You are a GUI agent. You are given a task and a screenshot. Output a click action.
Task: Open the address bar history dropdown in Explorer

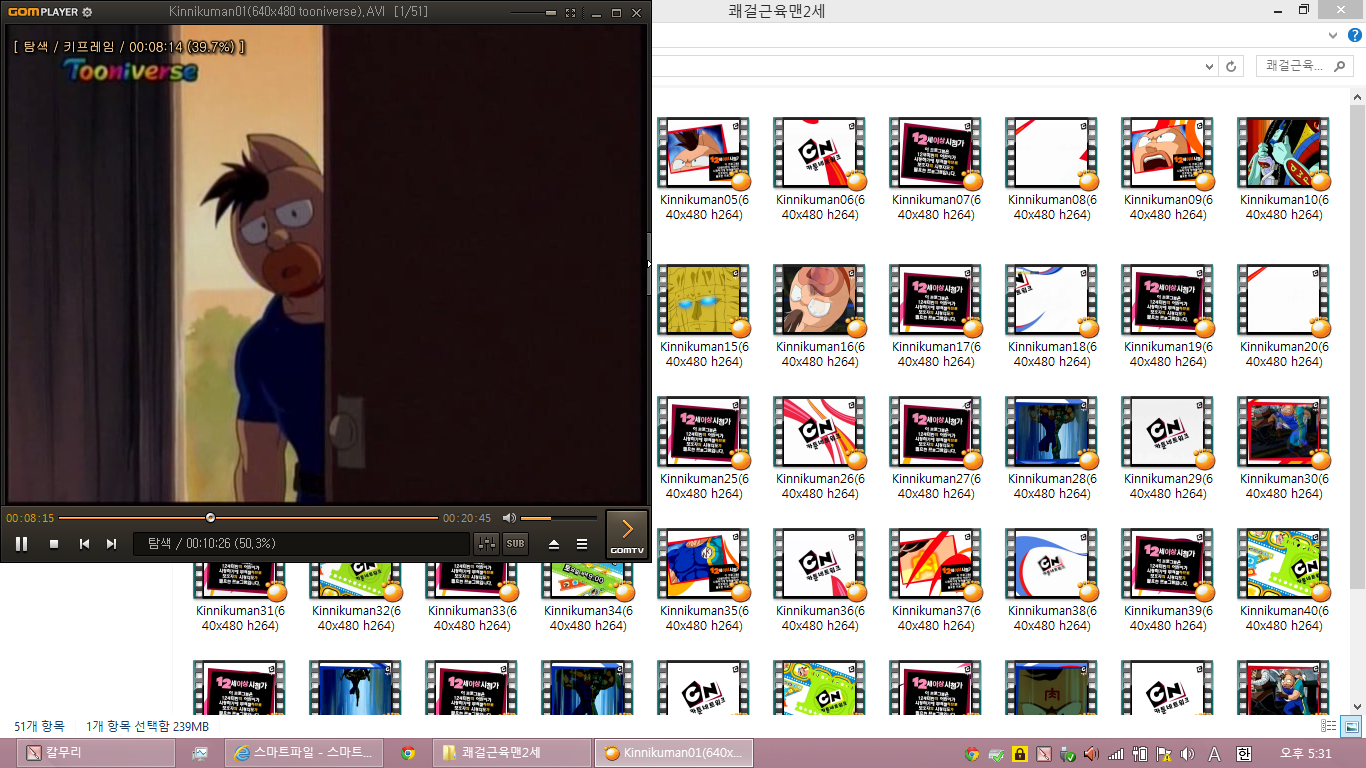click(1209, 66)
